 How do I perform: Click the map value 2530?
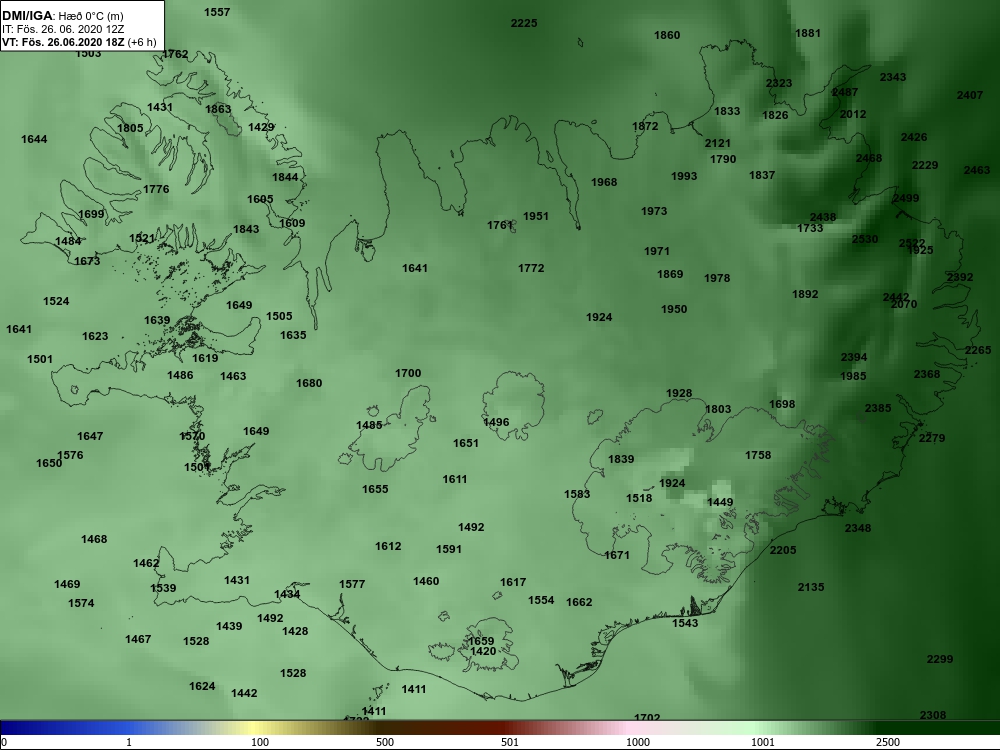865,239
